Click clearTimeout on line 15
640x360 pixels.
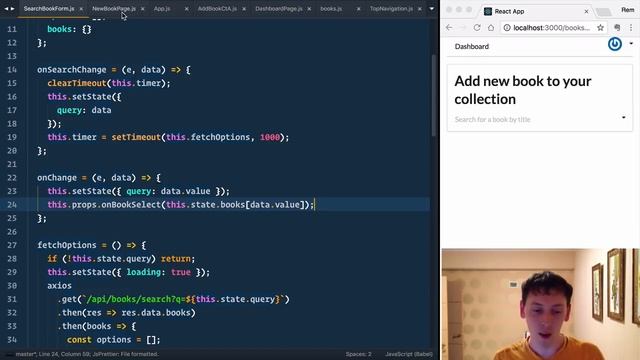coord(77,83)
